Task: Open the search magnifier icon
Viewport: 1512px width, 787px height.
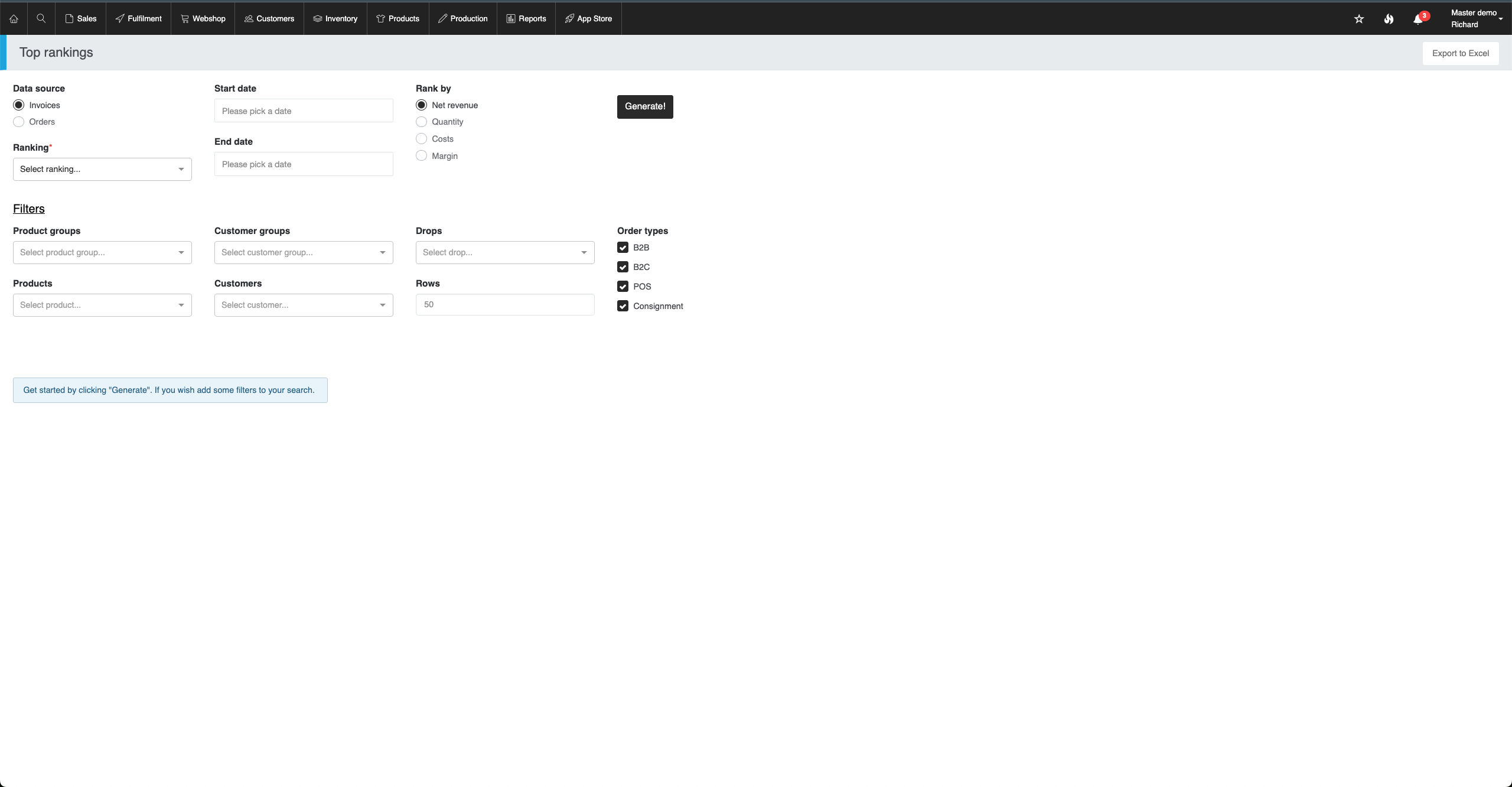Action: point(41,18)
